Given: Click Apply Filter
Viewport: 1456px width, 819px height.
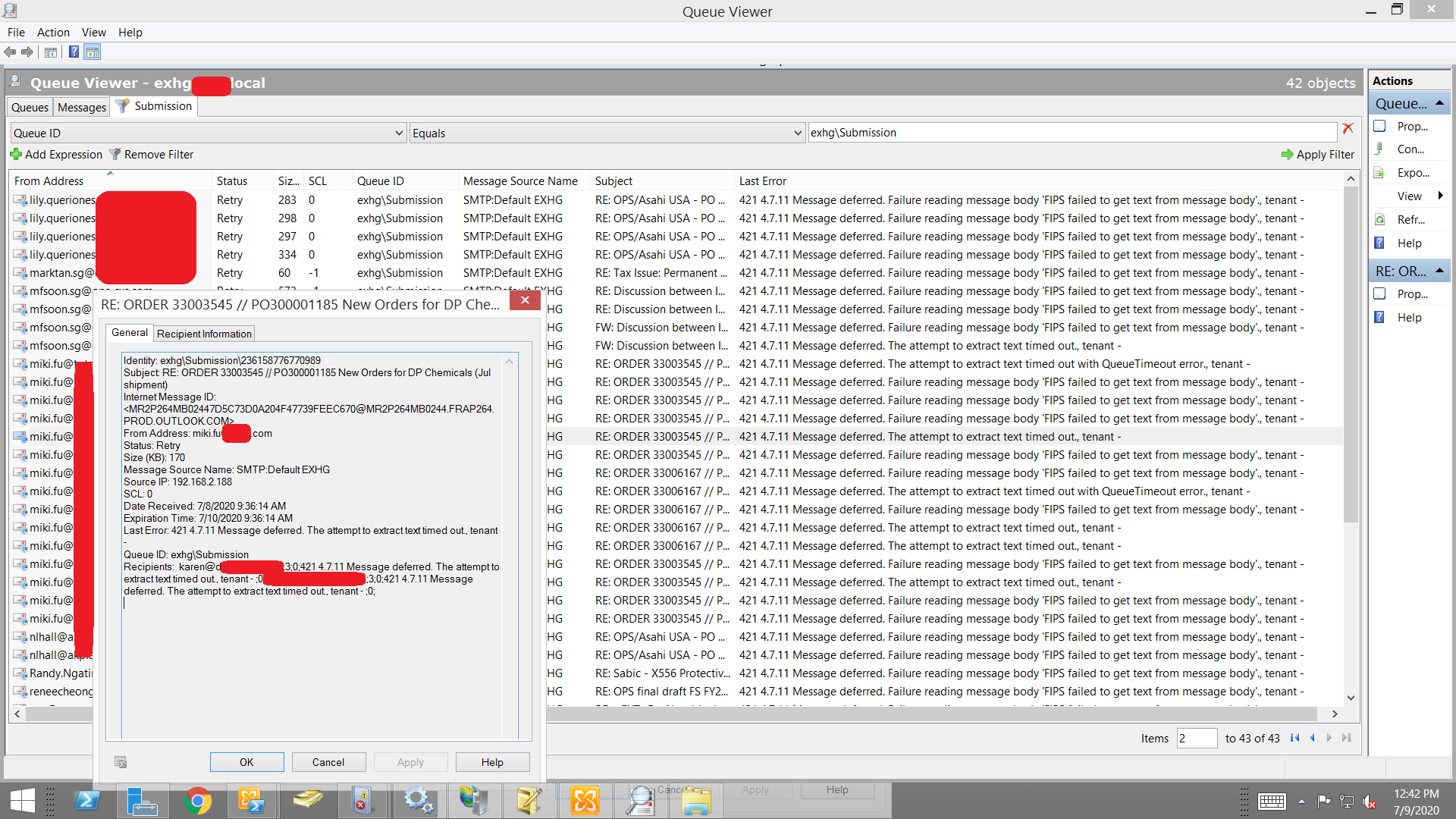Looking at the screenshot, I should [1317, 155].
